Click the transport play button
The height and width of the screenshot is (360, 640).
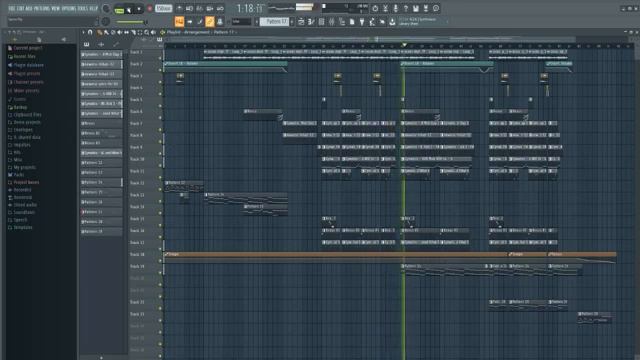click(129, 9)
